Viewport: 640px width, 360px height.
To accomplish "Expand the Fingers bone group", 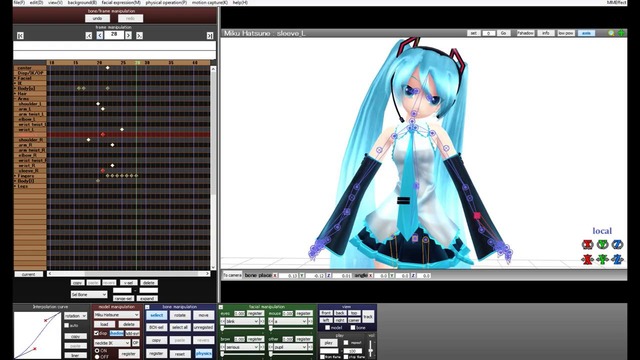I will coord(16,176).
